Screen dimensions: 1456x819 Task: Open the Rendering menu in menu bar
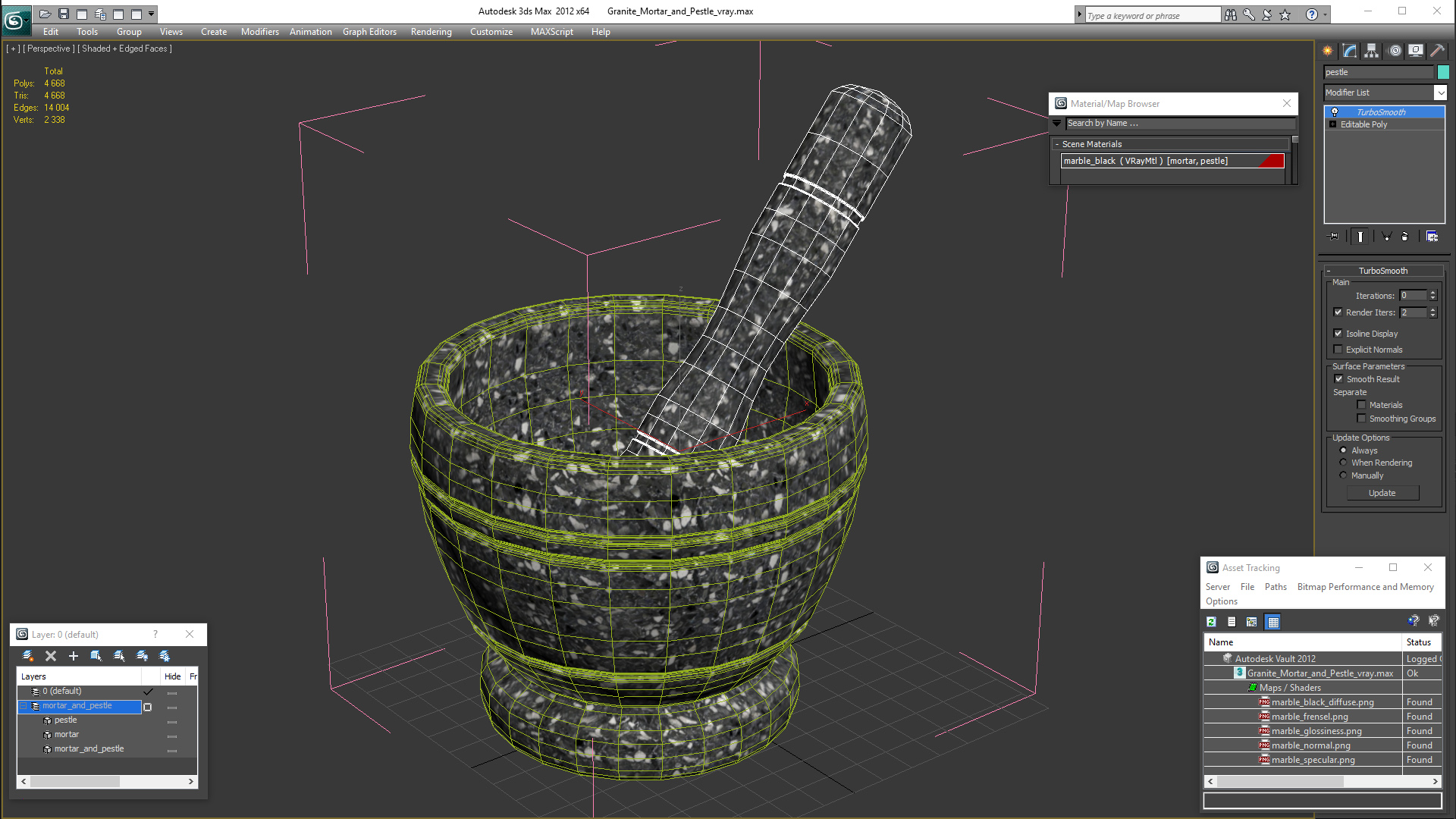pyautogui.click(x=431, y=31)
